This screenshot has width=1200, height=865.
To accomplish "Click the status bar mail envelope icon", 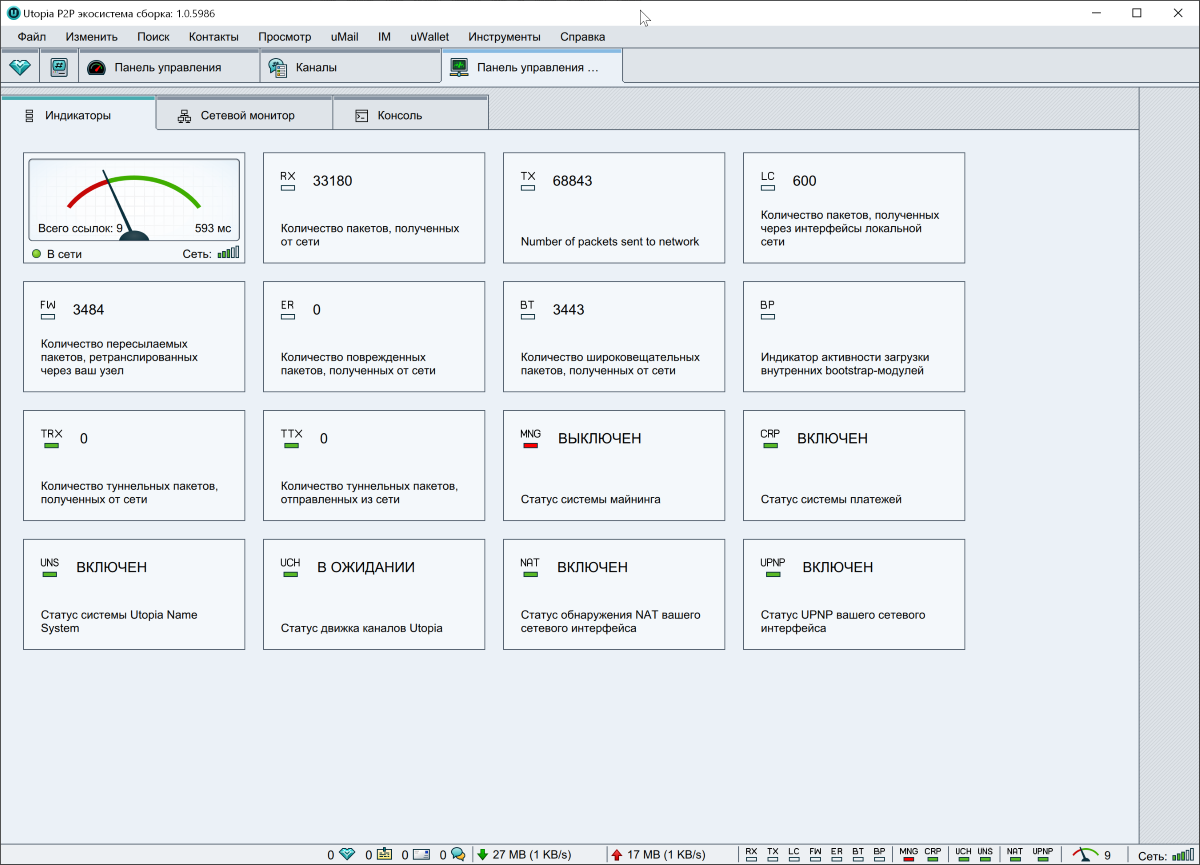I will pos(421,854).
